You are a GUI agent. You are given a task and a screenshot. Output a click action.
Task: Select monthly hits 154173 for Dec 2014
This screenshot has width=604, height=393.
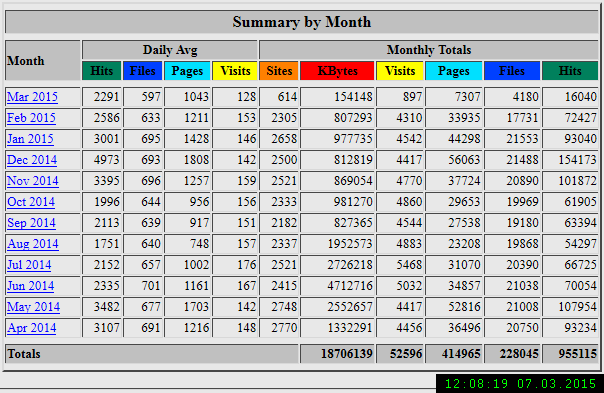577,160
